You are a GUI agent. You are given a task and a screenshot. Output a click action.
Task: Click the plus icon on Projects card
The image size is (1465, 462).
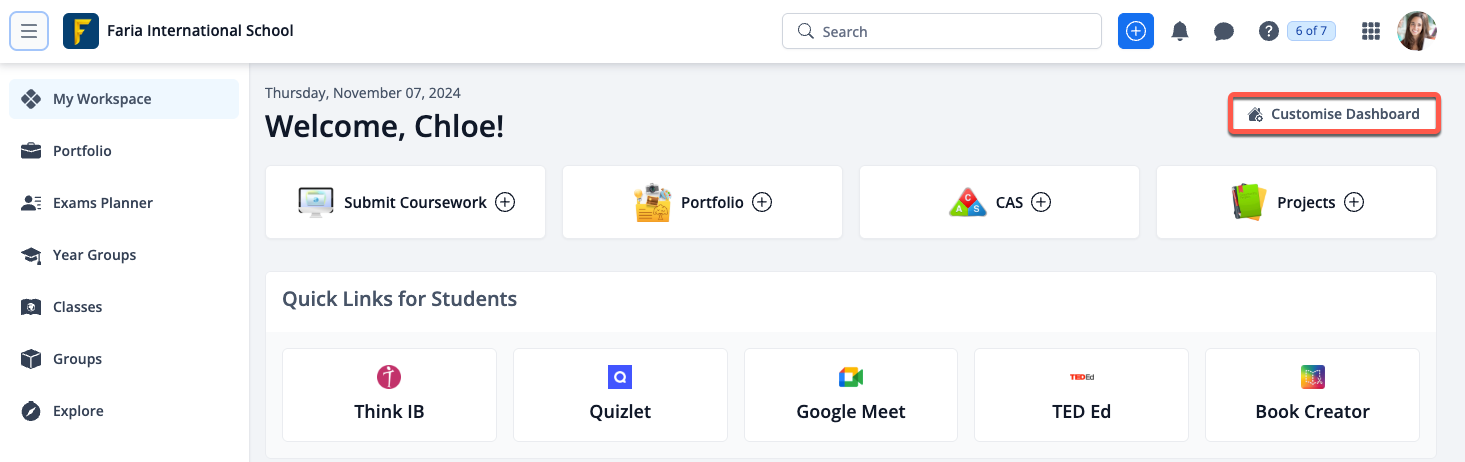1354,202
